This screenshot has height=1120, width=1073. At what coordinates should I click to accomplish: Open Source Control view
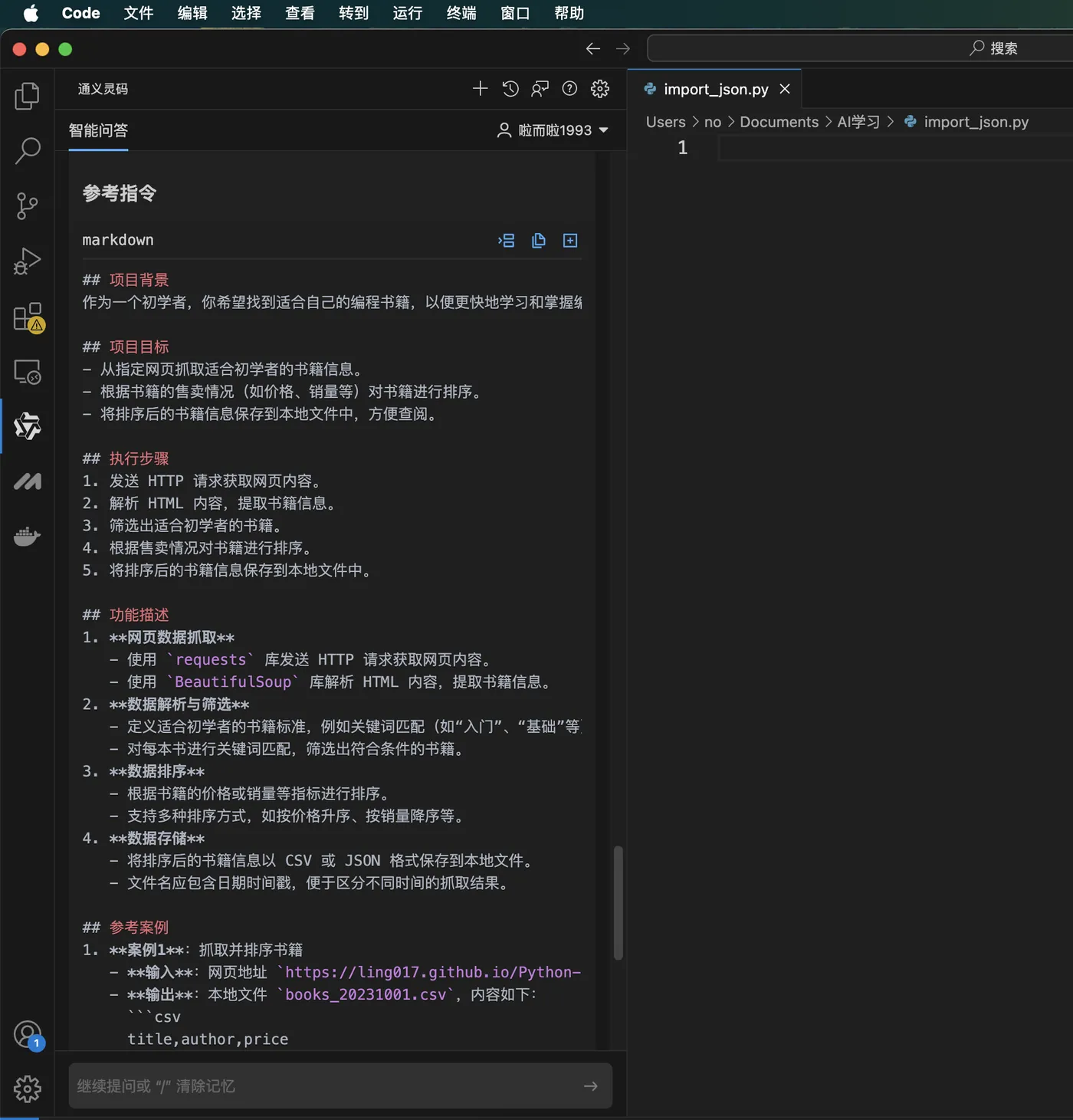pos(28,206)
